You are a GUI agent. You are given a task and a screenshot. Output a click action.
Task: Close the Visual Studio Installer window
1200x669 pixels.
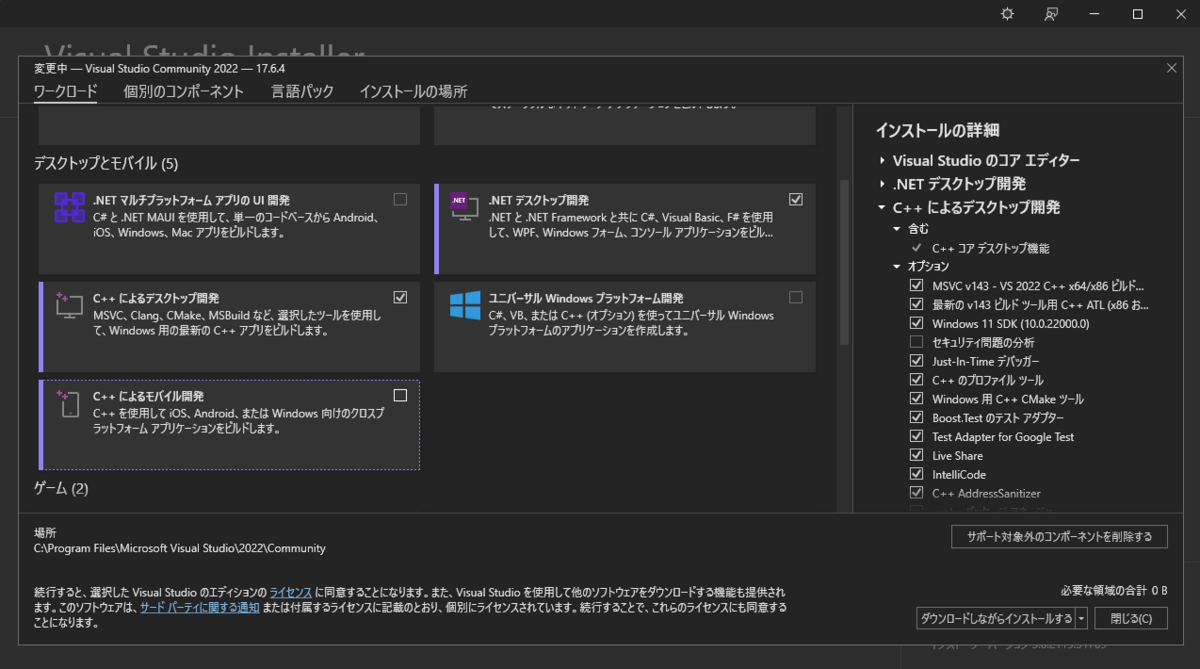click(1181, 14)
